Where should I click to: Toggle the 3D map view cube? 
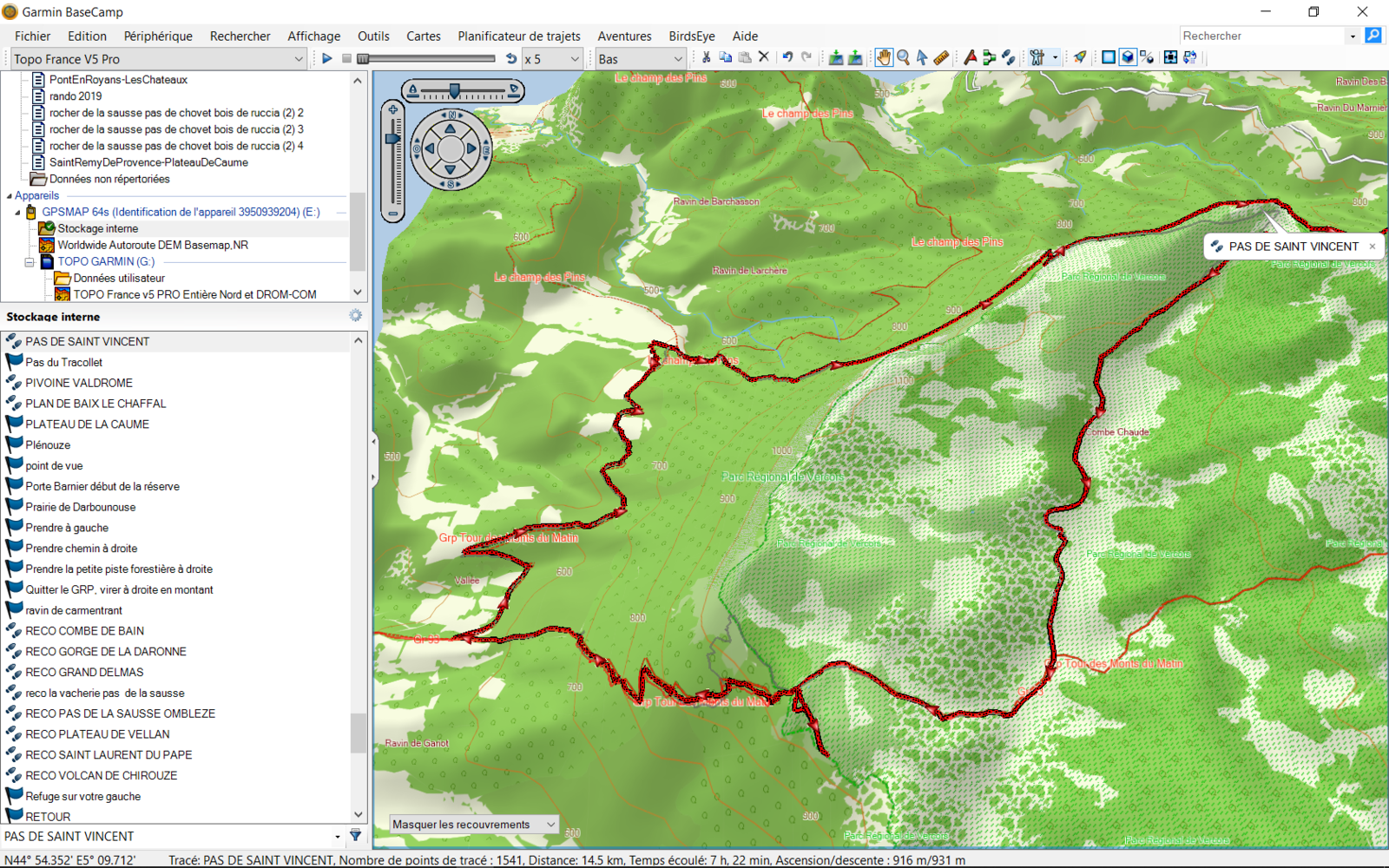point(1128,57)
